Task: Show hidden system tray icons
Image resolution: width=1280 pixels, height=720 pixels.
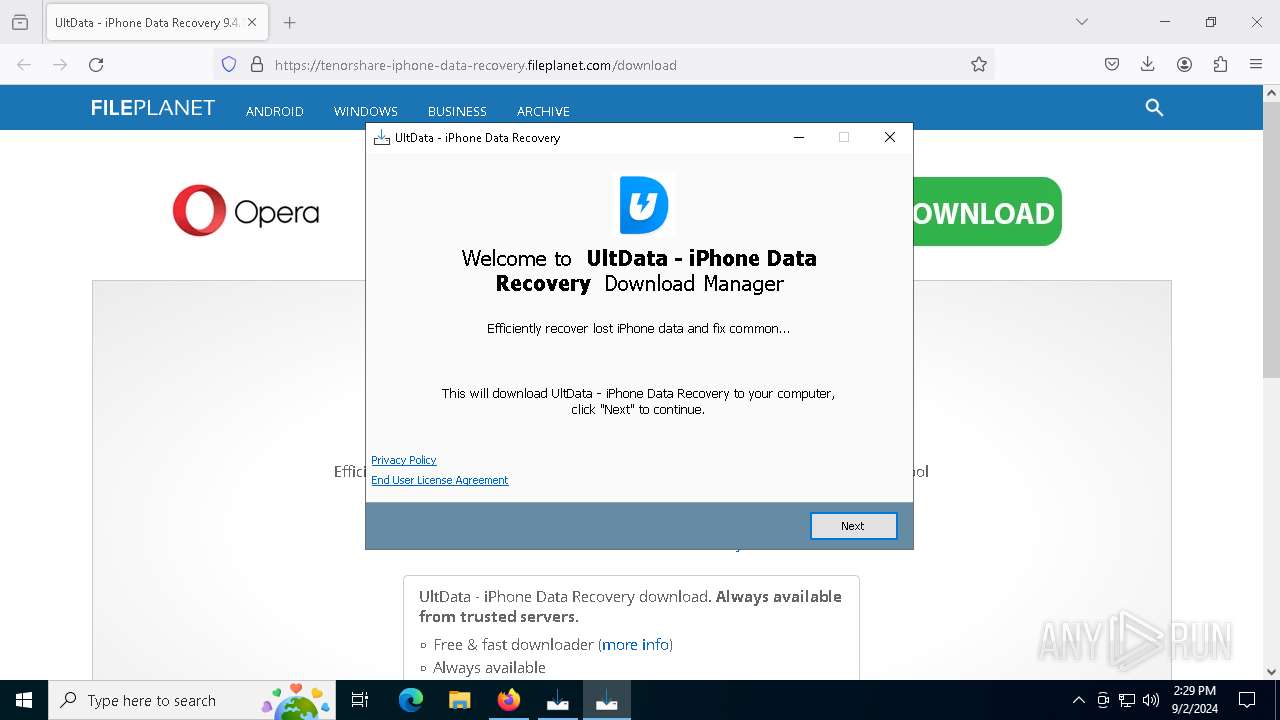Action: tap(1078, 700)
